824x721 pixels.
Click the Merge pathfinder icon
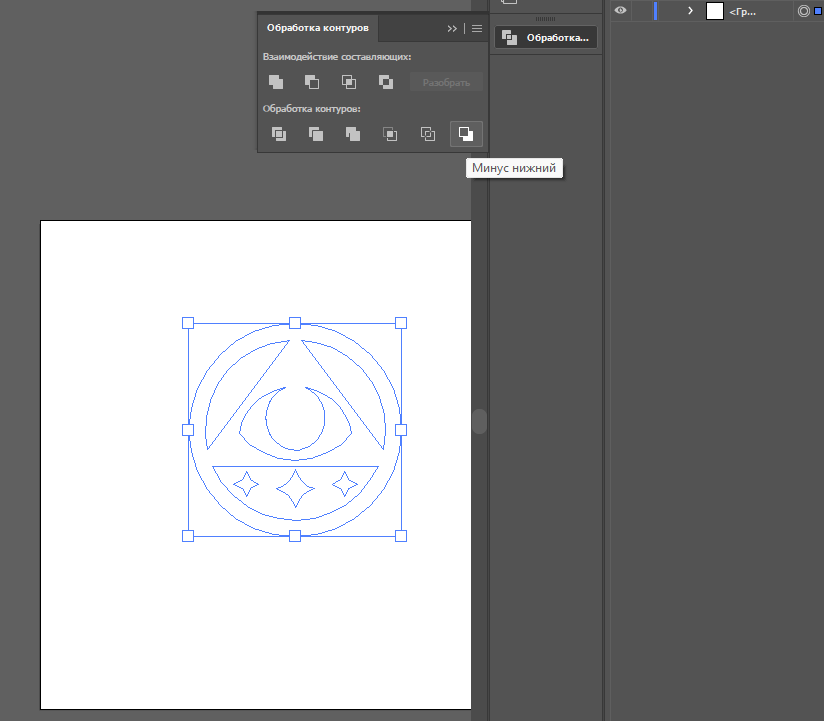tap(353, 134)
